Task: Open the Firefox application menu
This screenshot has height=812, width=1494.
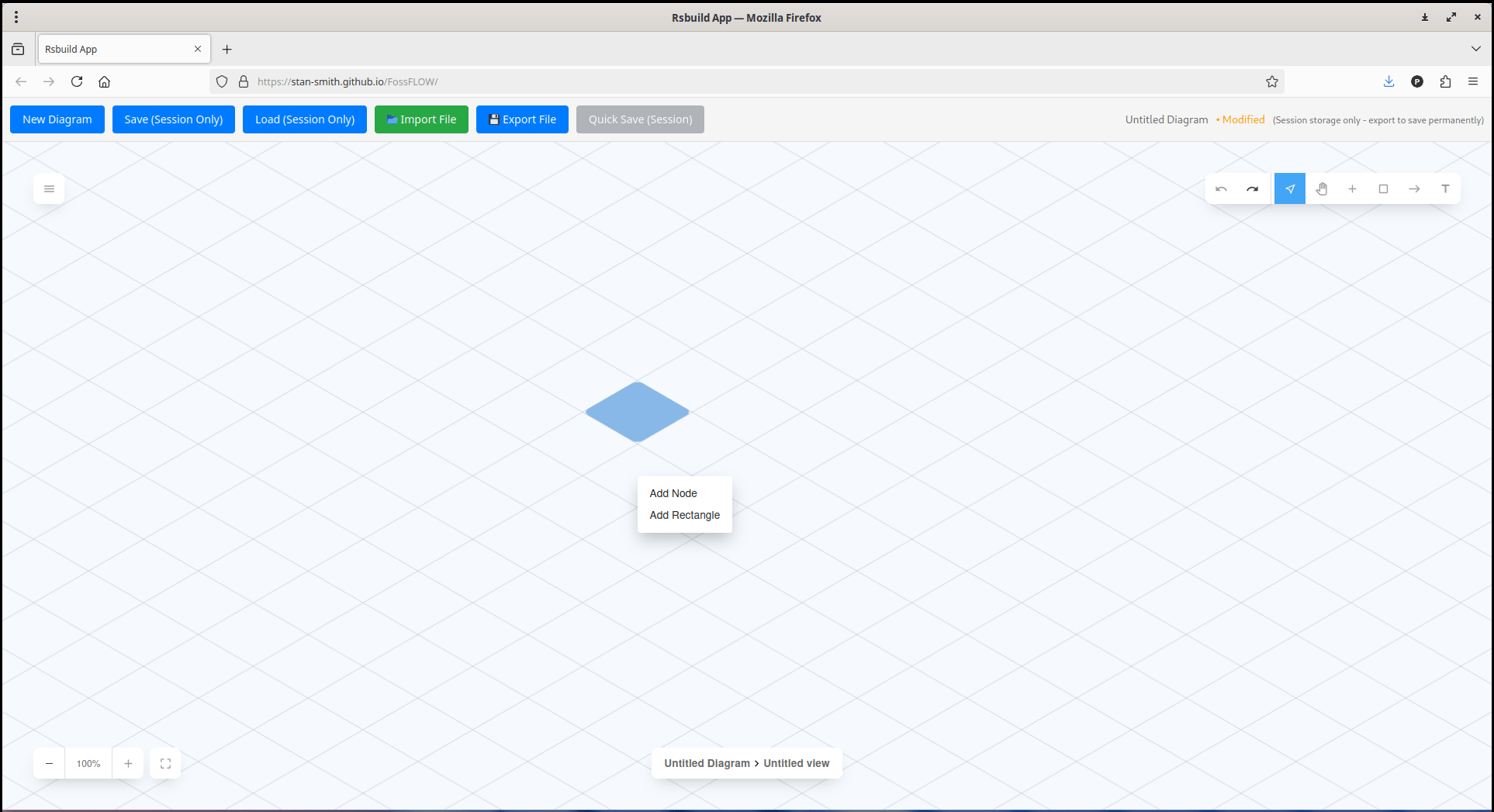Action: point(1473,81)
